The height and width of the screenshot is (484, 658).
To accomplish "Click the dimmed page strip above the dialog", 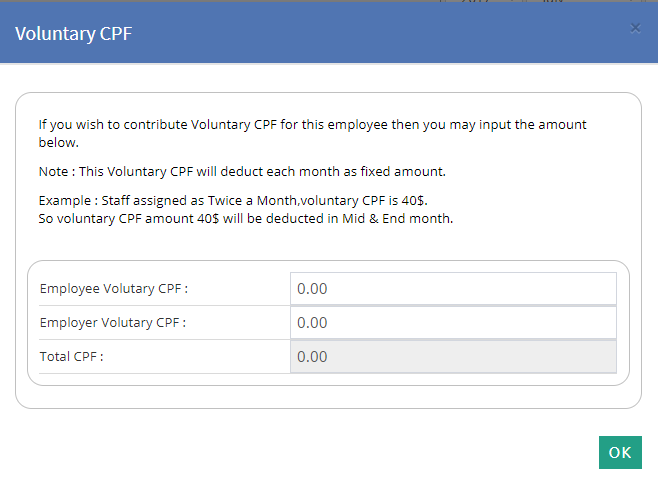I will pos(300,2).
